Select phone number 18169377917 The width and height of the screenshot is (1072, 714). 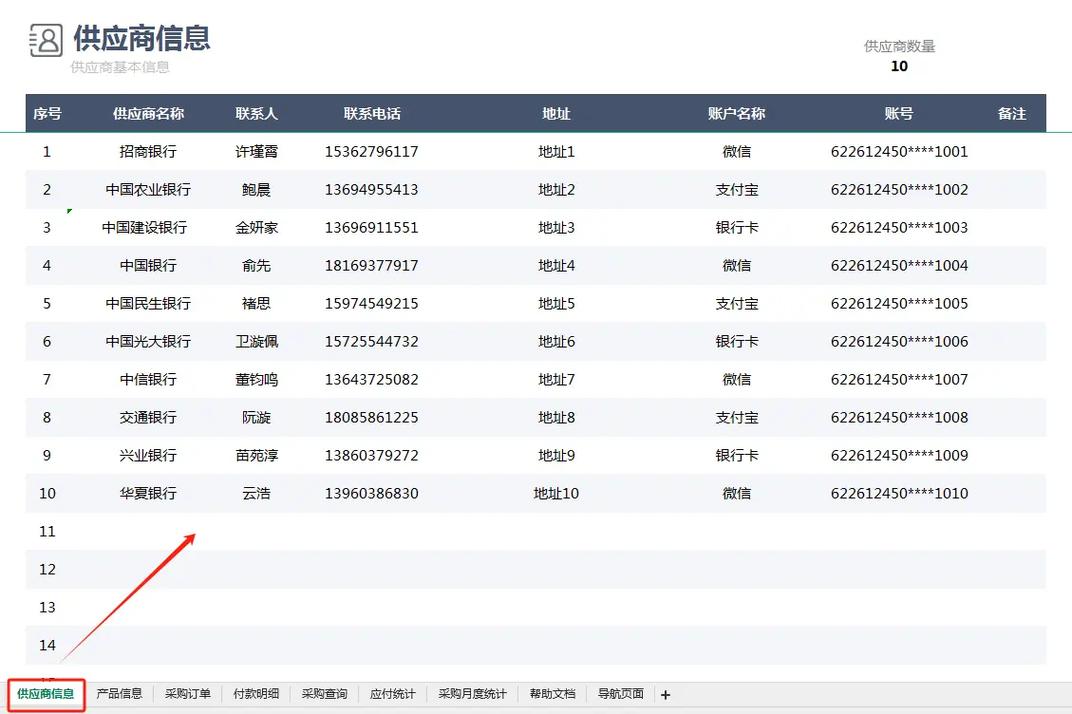(x=371, y=265)
